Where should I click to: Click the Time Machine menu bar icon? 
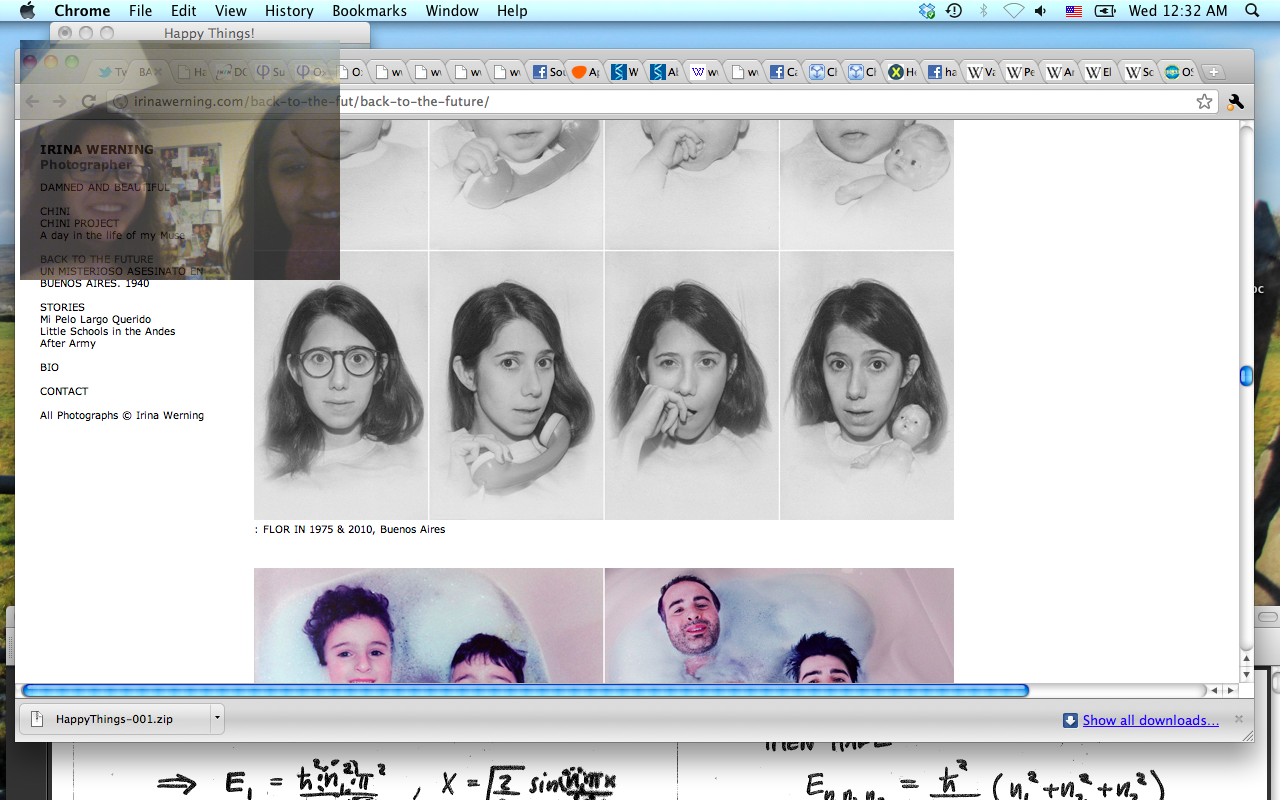coord(954,11)
